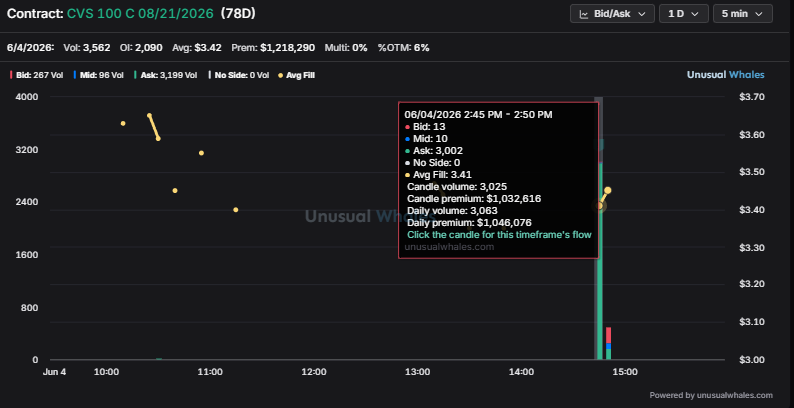
Task: Click the '$3.70' price axis label
Action: [x=752, y=96]
